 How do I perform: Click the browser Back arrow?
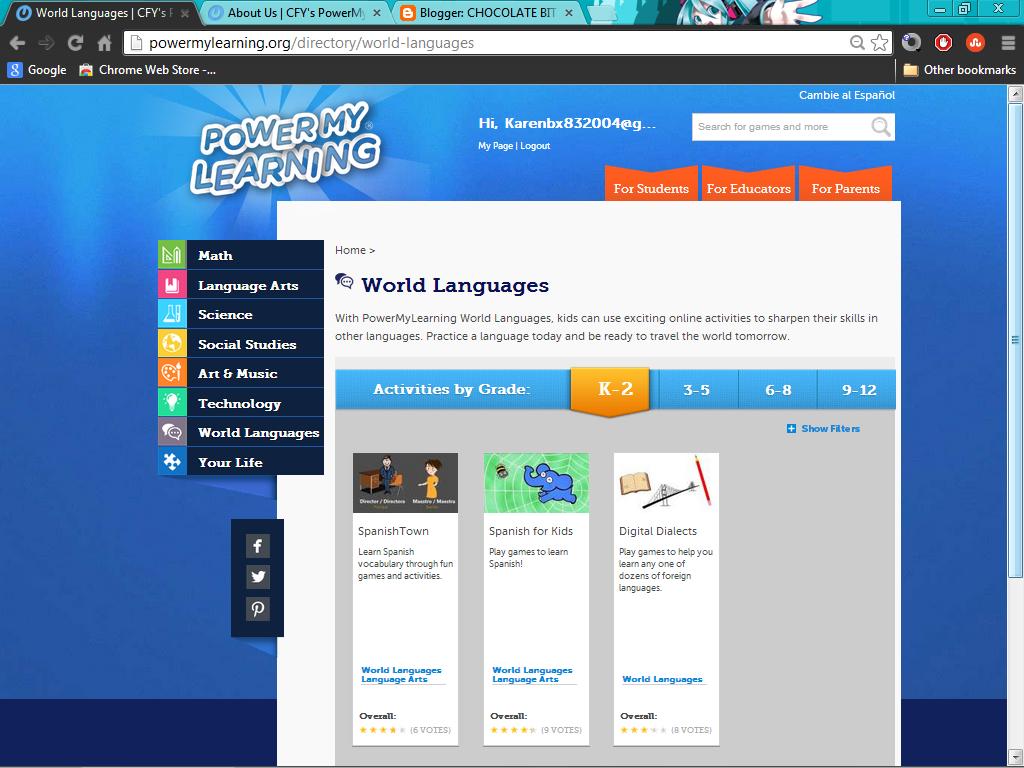tap(17, 43)
